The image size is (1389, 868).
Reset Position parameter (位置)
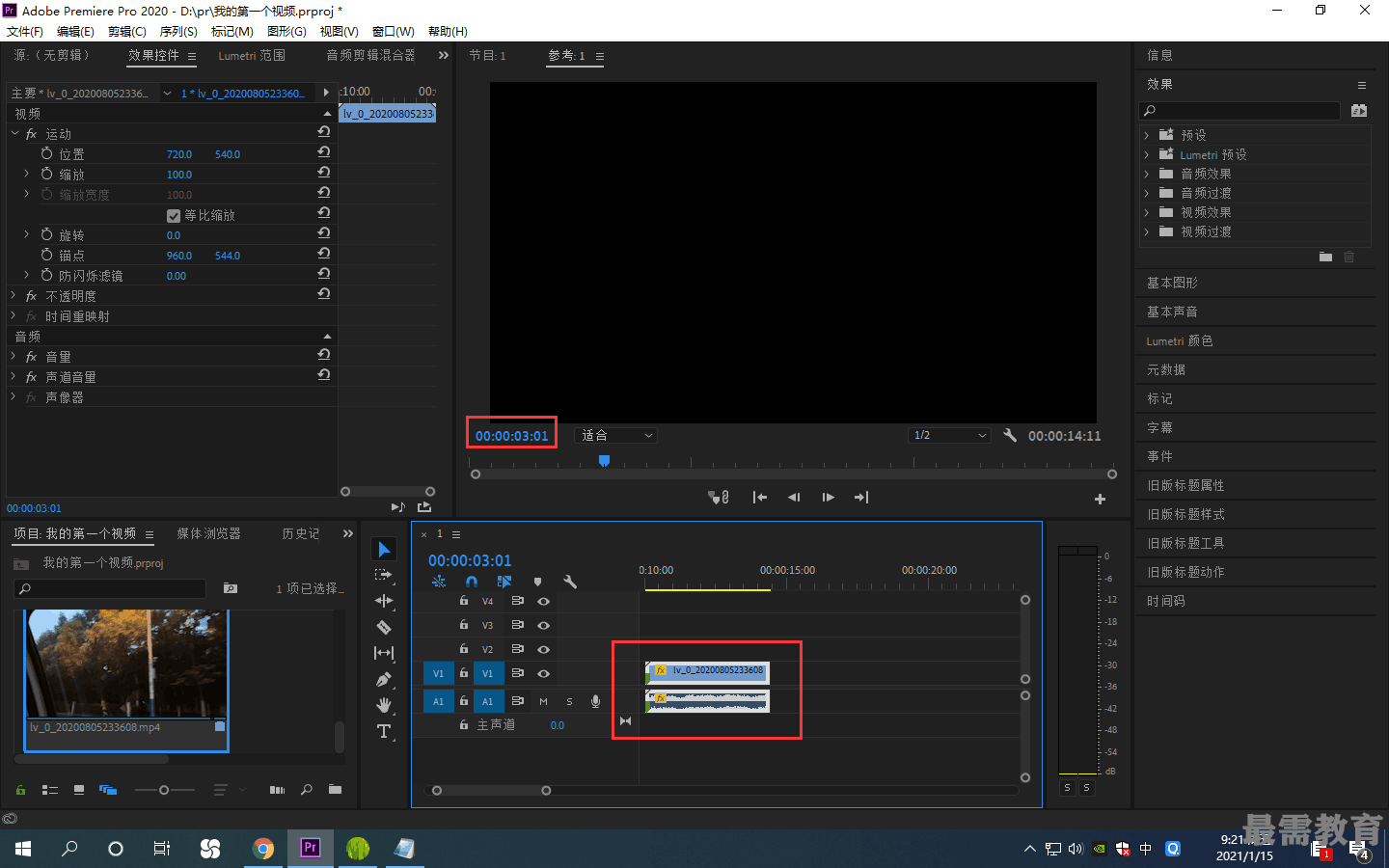[324, 152]
